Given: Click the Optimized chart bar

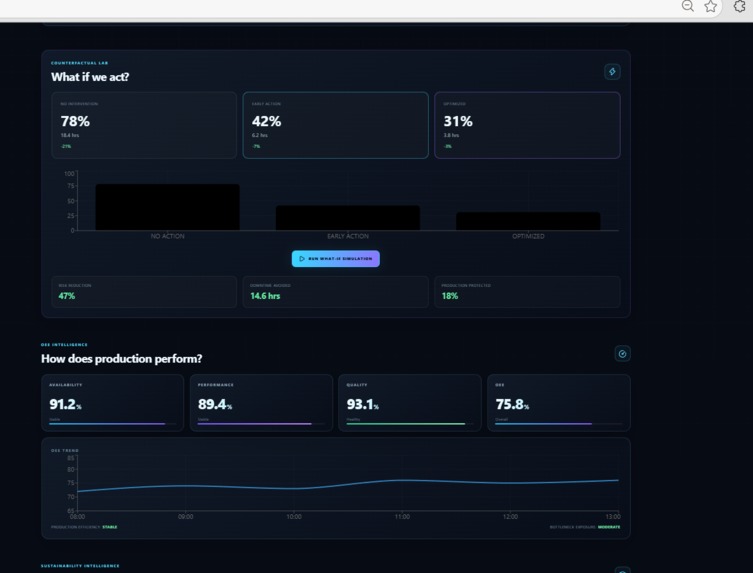Looking at the screenshot, I should coord(528,221).
